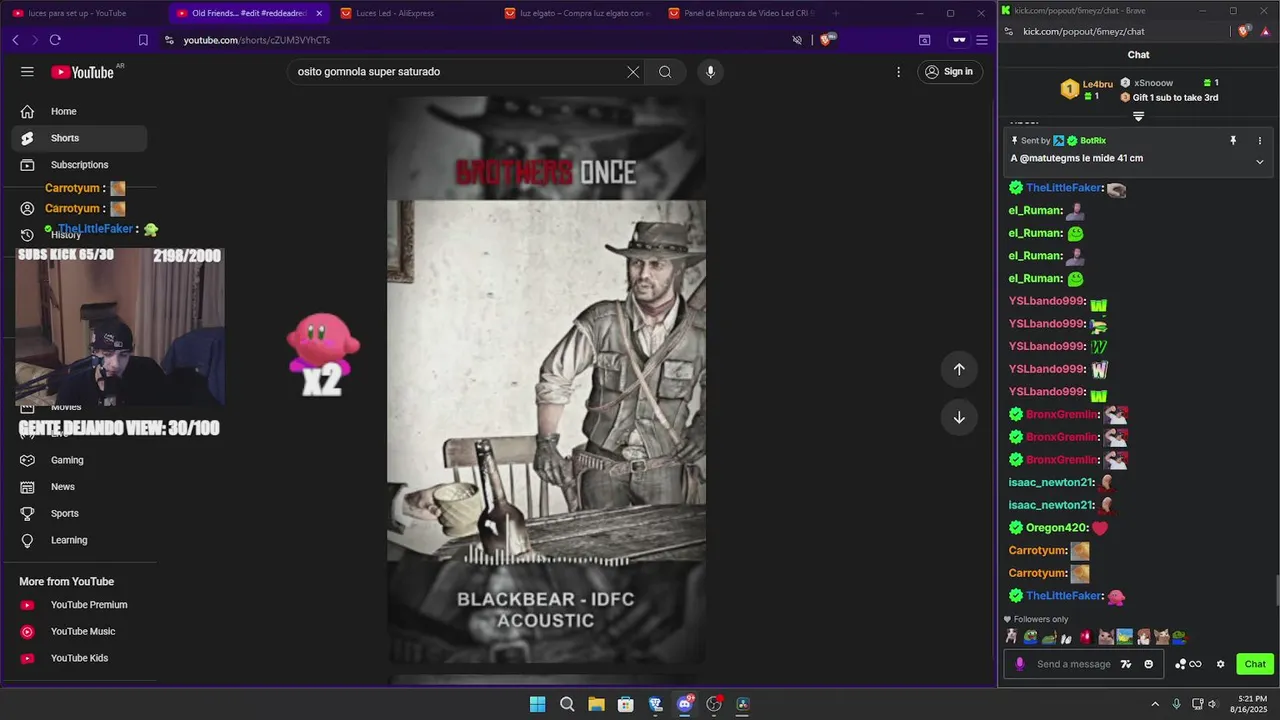Switch to 'luz elgato' browser tab
Viewport: 1280px width, 720px height.
coord(578,13)
